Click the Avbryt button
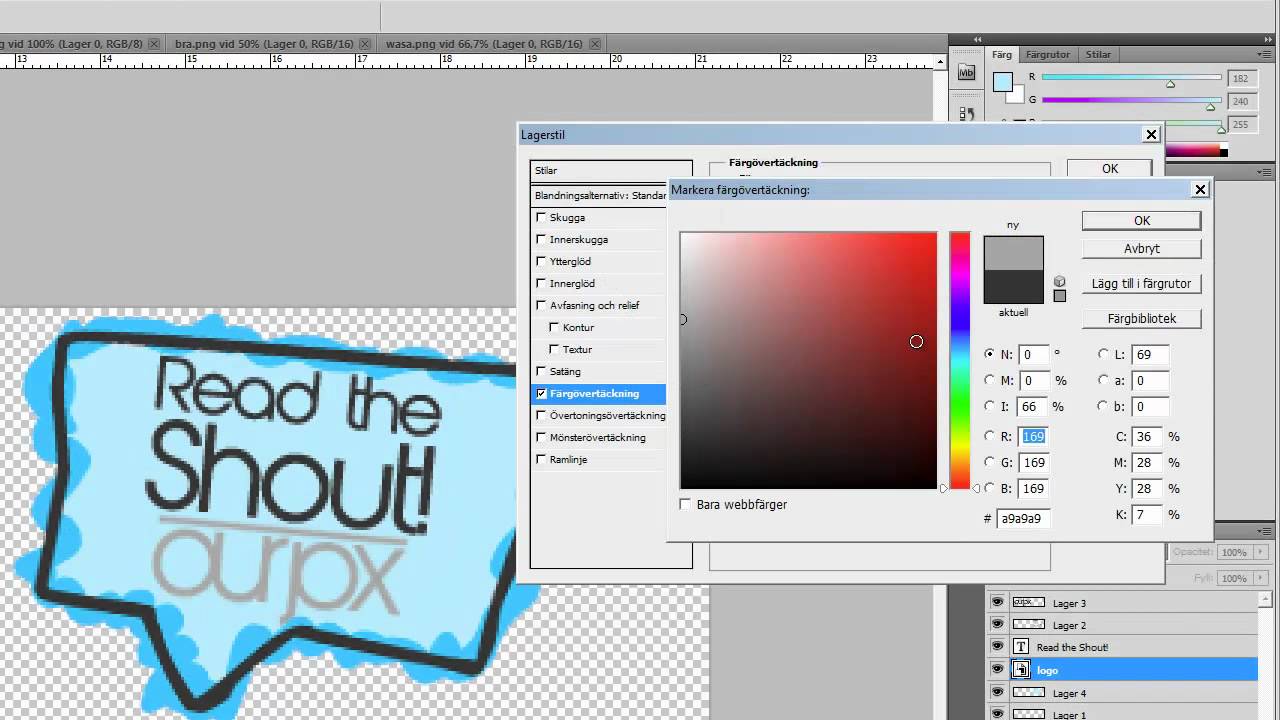The image size is (1280, 720). tap(1141, 248)
